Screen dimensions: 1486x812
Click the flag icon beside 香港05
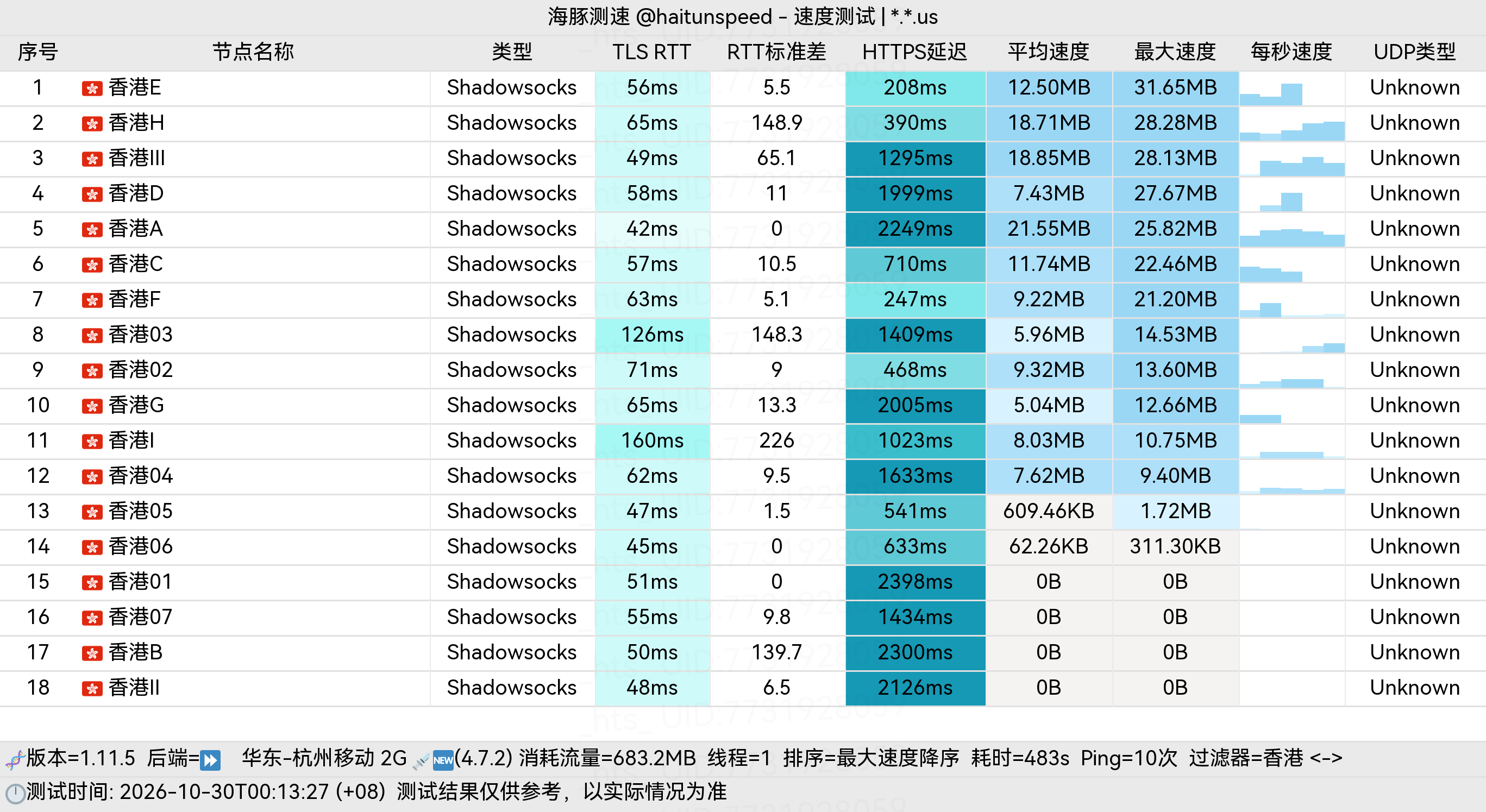92,512
